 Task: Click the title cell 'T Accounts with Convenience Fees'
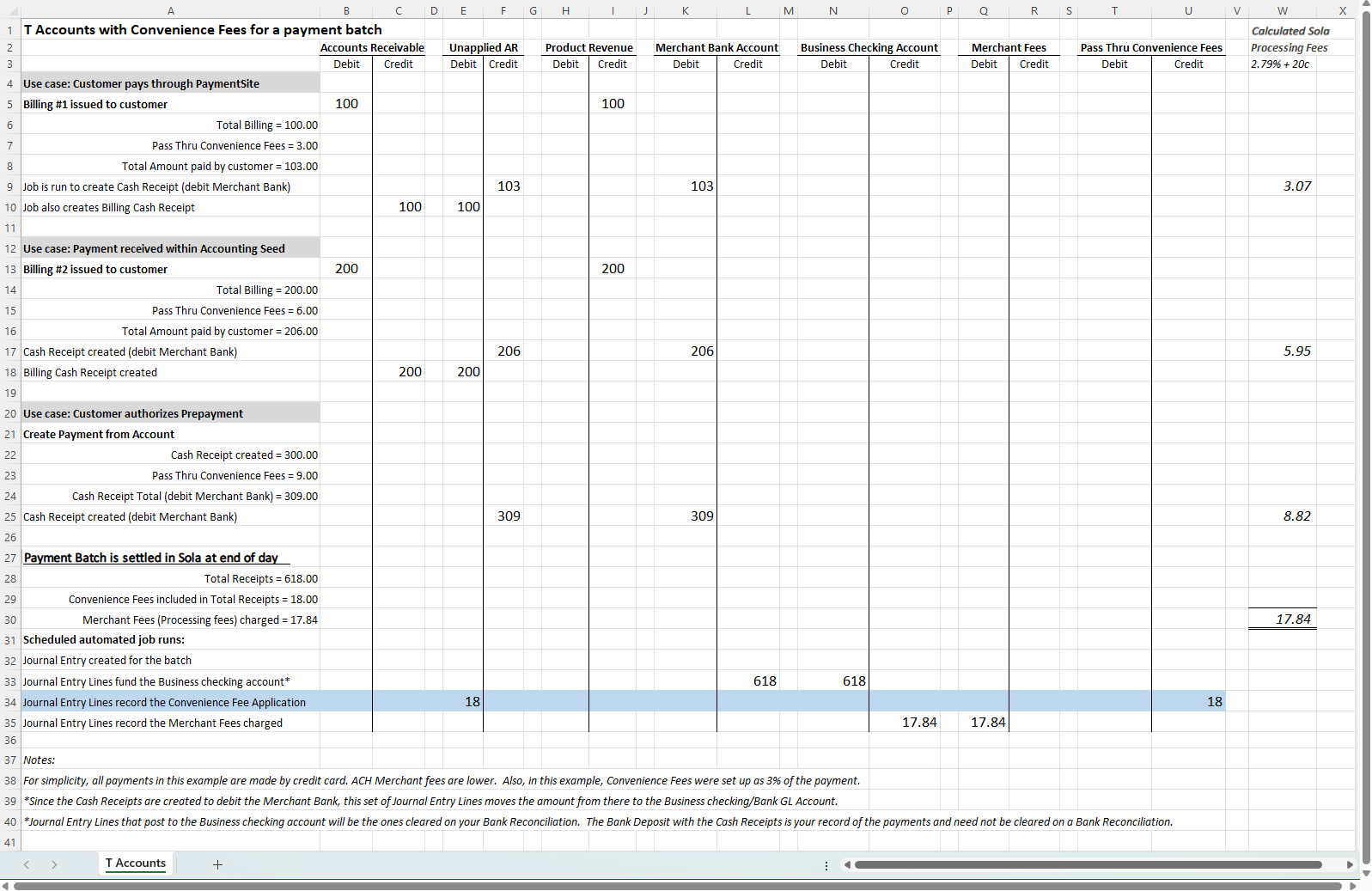[203, 30]
